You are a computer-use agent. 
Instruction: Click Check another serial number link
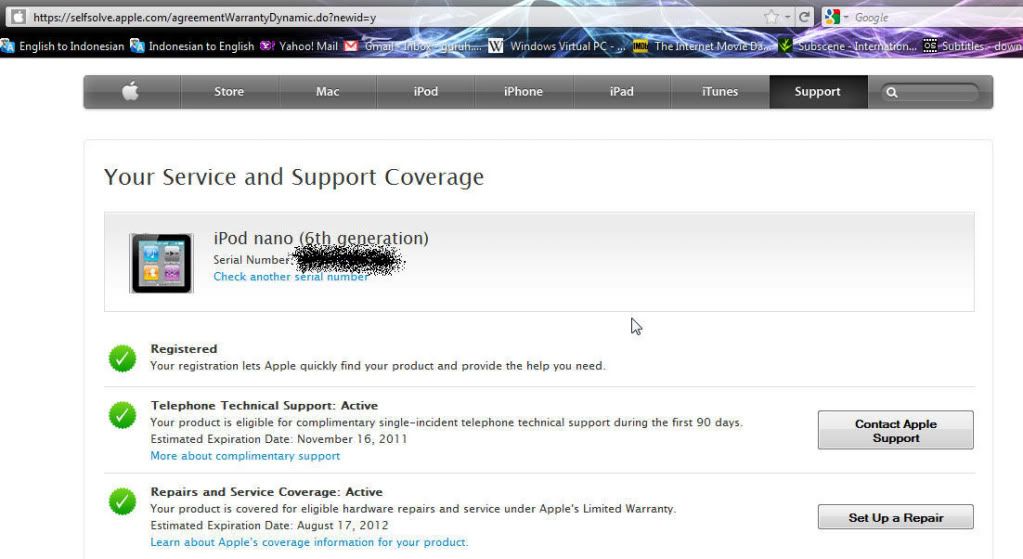(291, 277)
